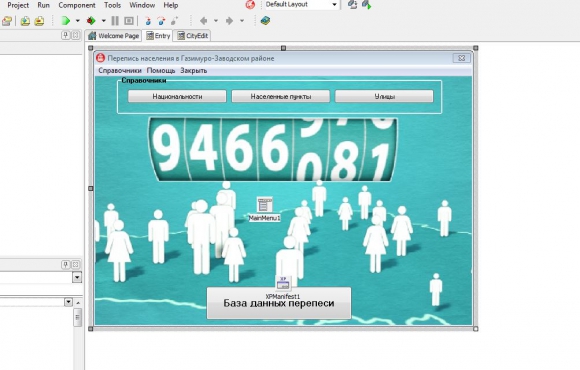Image resolution: width=580 pixels, height=370 pixels.
Task: Click the help book icon in the toolbar
Action: [265, 21]
